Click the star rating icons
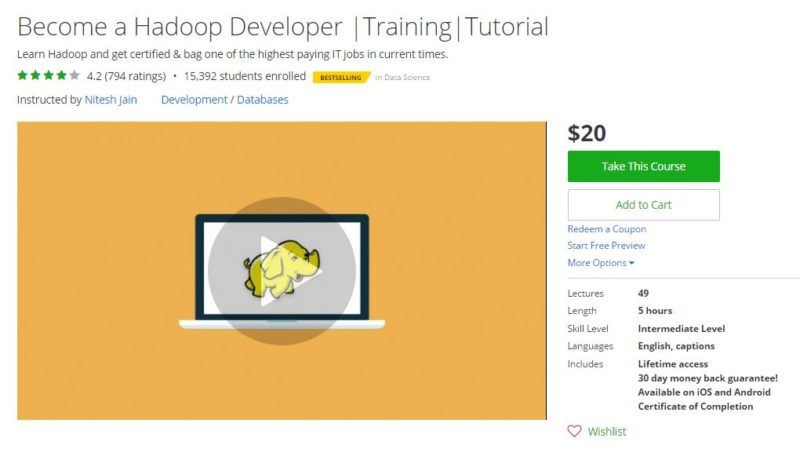Image resolution: width=800 pixels, height=456 pixels. point(48,75)
